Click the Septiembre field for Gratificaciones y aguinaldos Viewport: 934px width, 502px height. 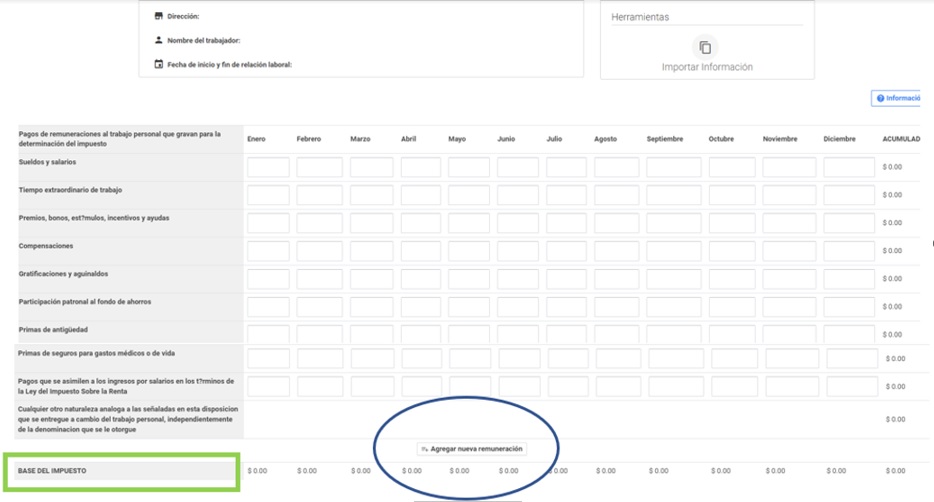coord(673,278)
